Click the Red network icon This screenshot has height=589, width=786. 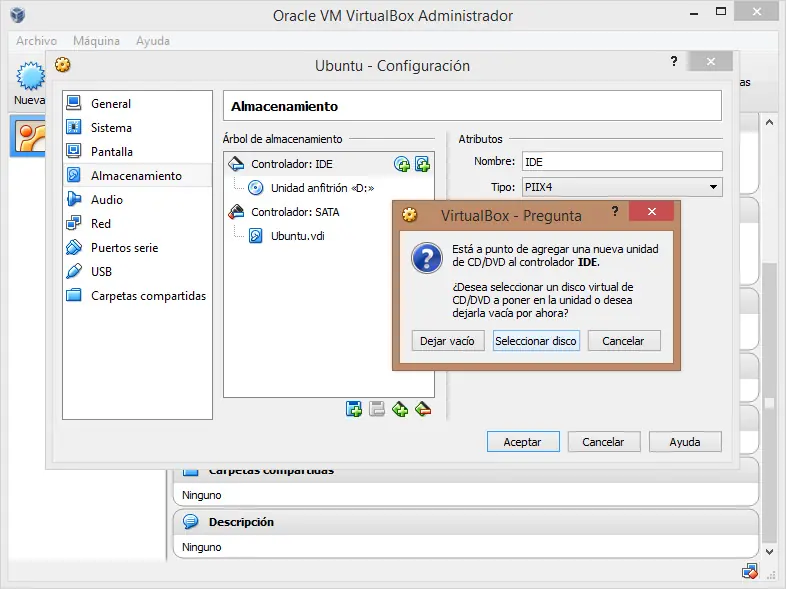click(74, 223)
